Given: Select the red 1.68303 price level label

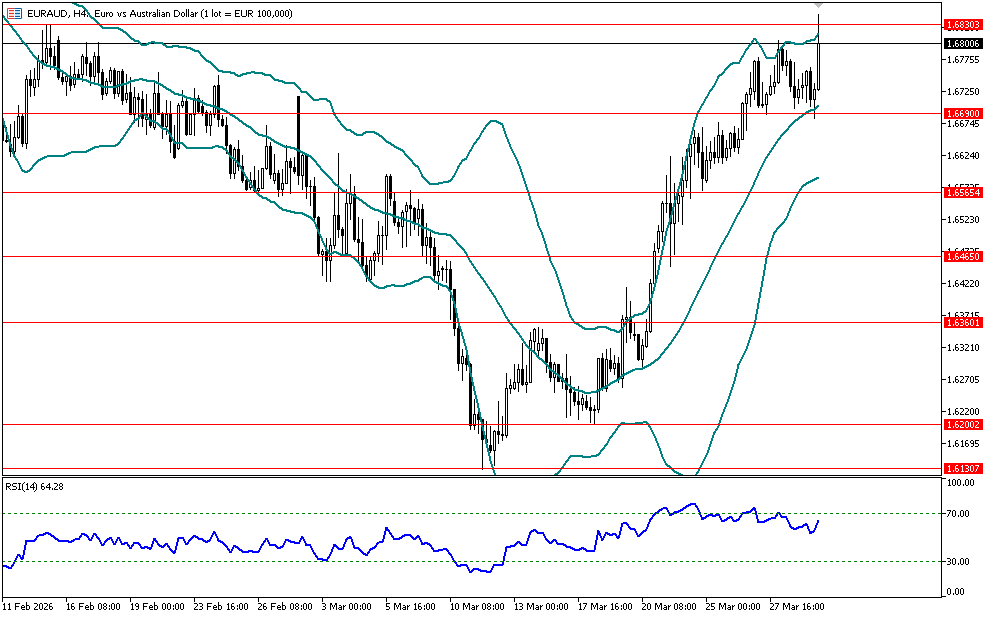Looking at the screenshot, I should pos(962,24).
